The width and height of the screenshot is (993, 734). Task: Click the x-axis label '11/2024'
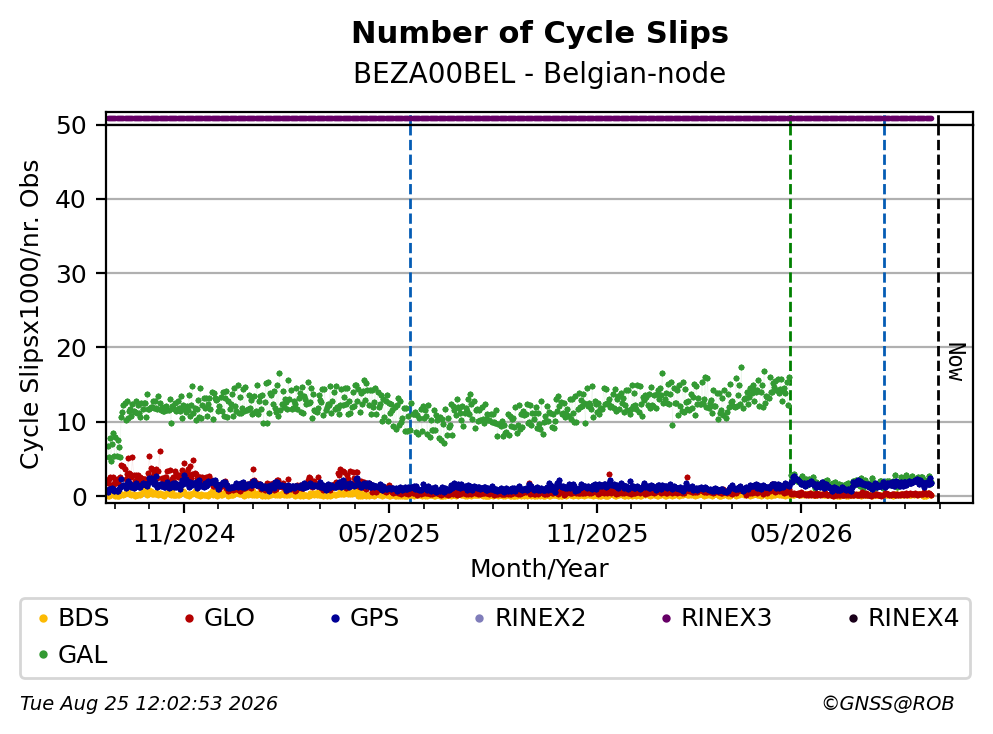[184, 534]
